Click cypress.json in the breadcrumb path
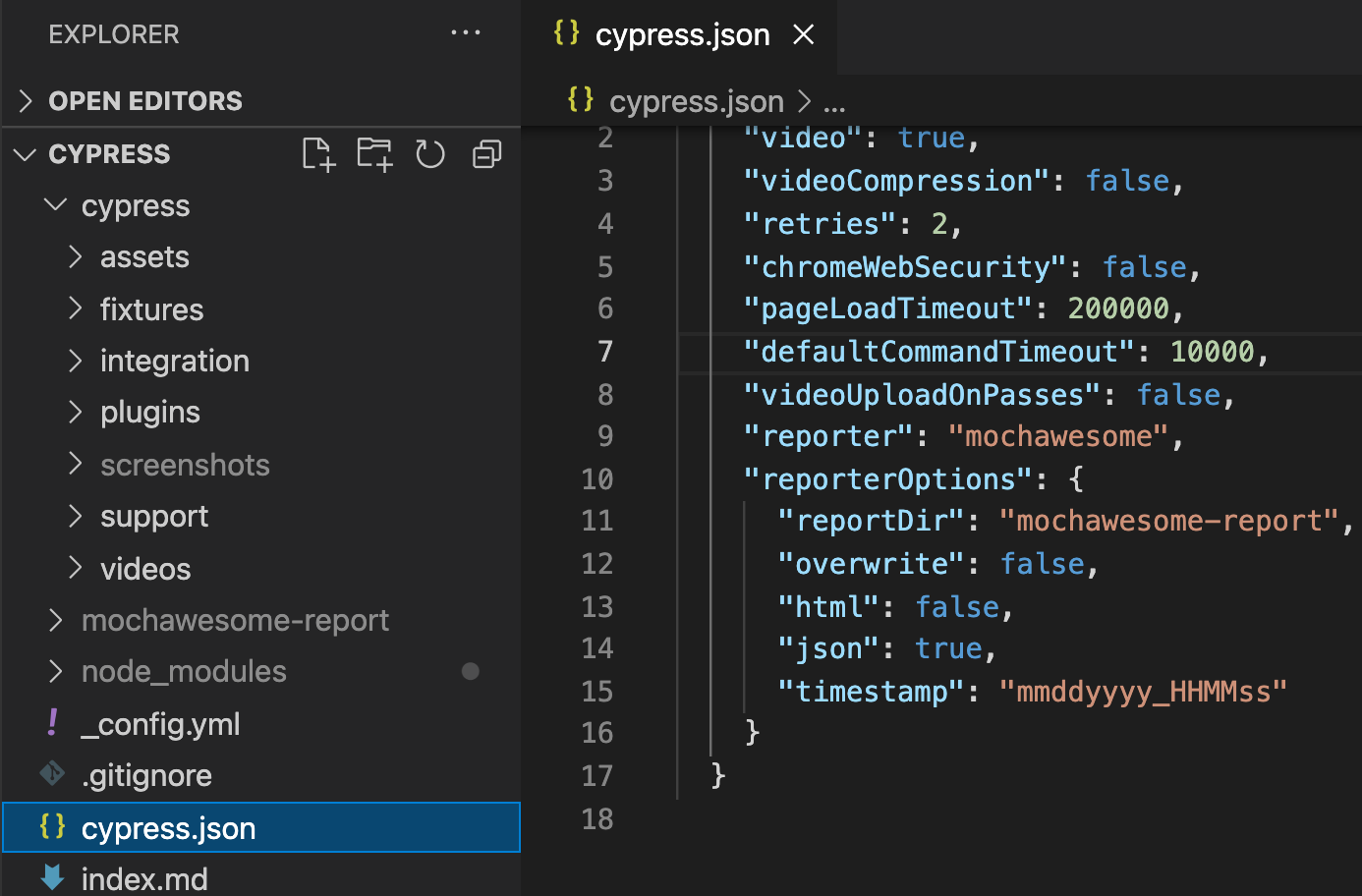Screen dimensions: 1362x896 click(x=696, y=101)
